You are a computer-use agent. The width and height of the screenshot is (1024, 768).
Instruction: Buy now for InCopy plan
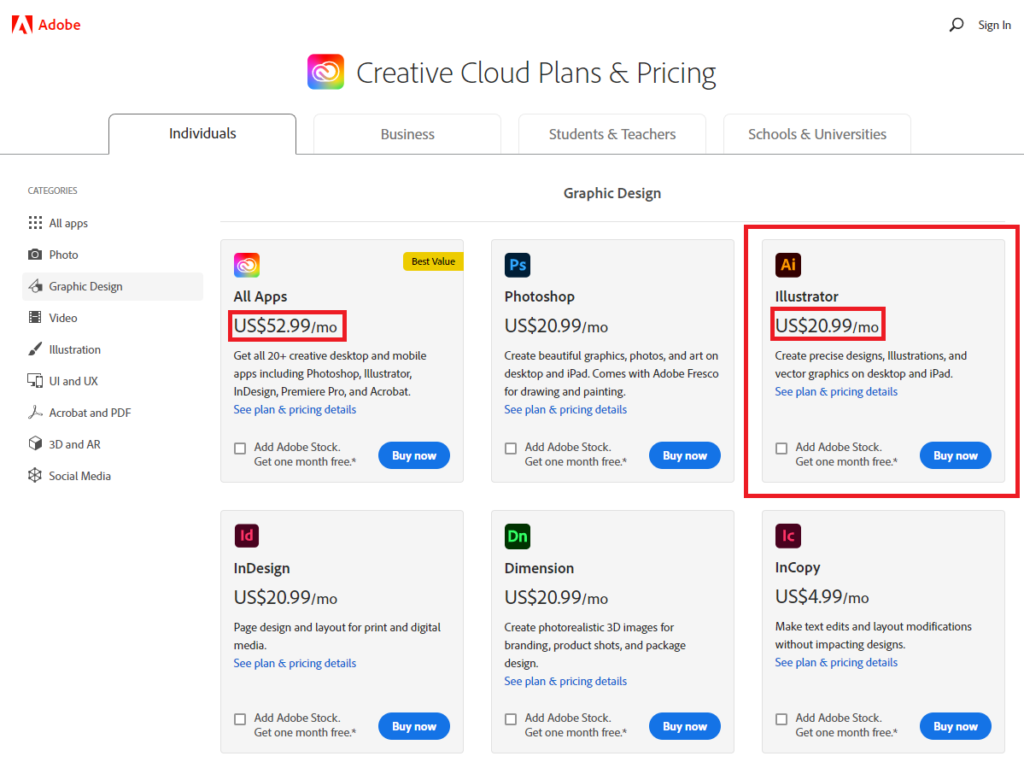[955, 726]
